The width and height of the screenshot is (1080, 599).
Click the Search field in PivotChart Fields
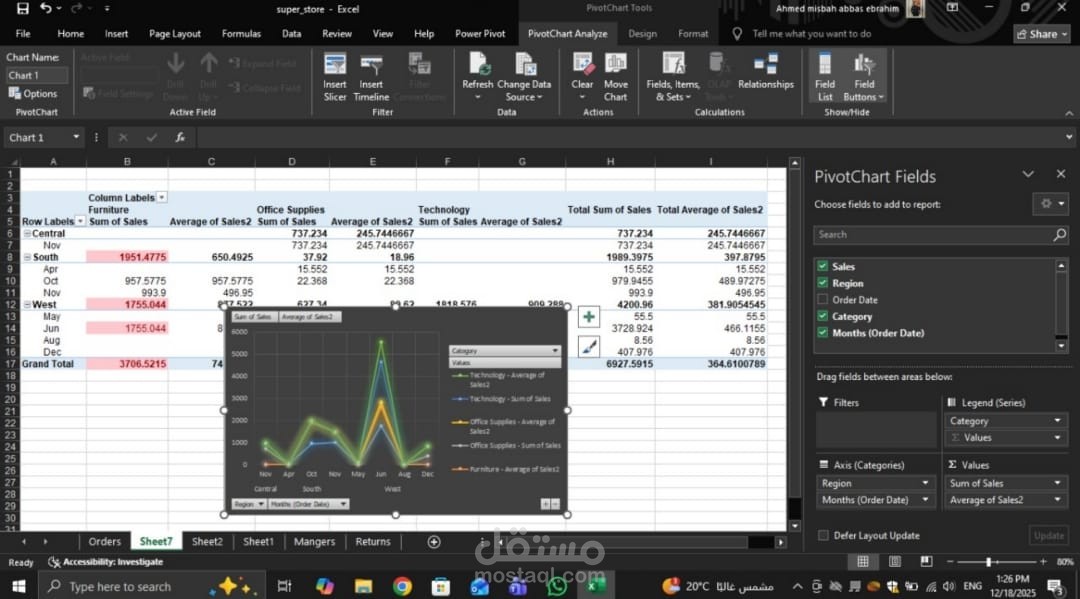930,234
